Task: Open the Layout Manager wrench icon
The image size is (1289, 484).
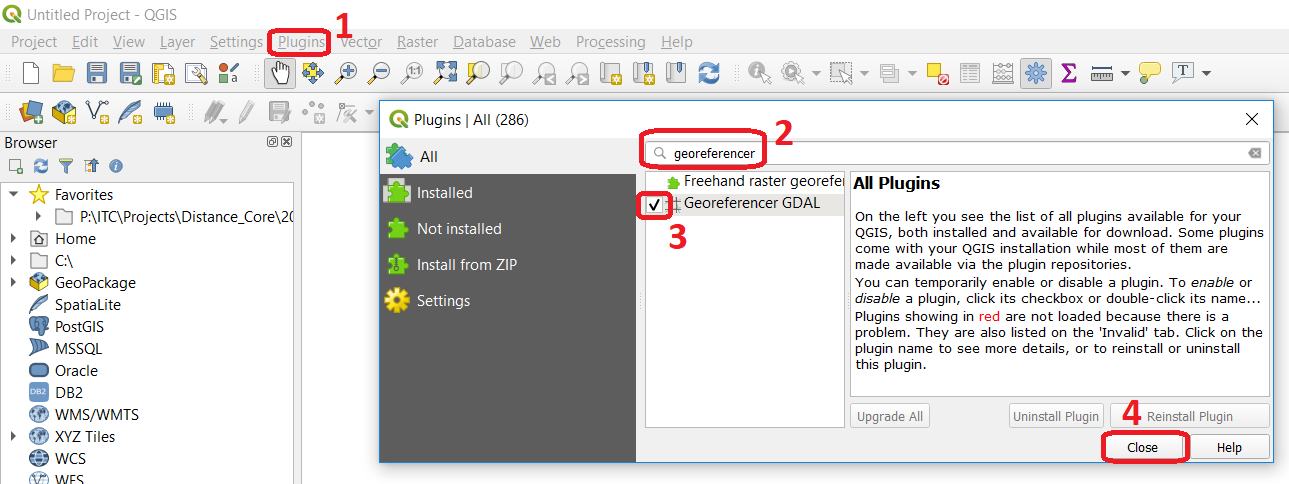Action: pyautogui.click(x=196, y=73)
